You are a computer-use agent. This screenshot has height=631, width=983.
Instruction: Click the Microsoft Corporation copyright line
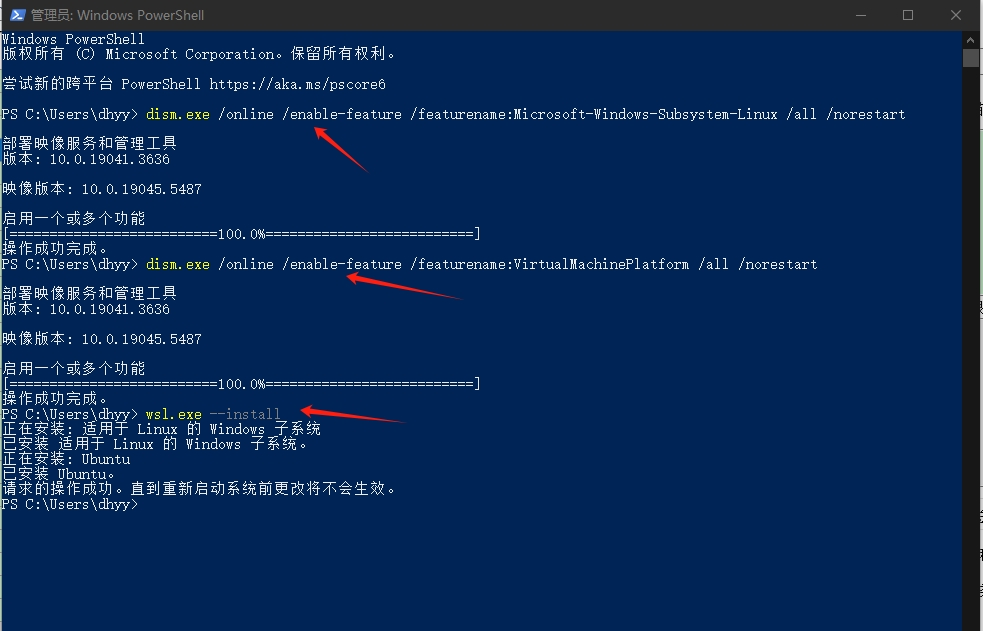tap(198, 54)
